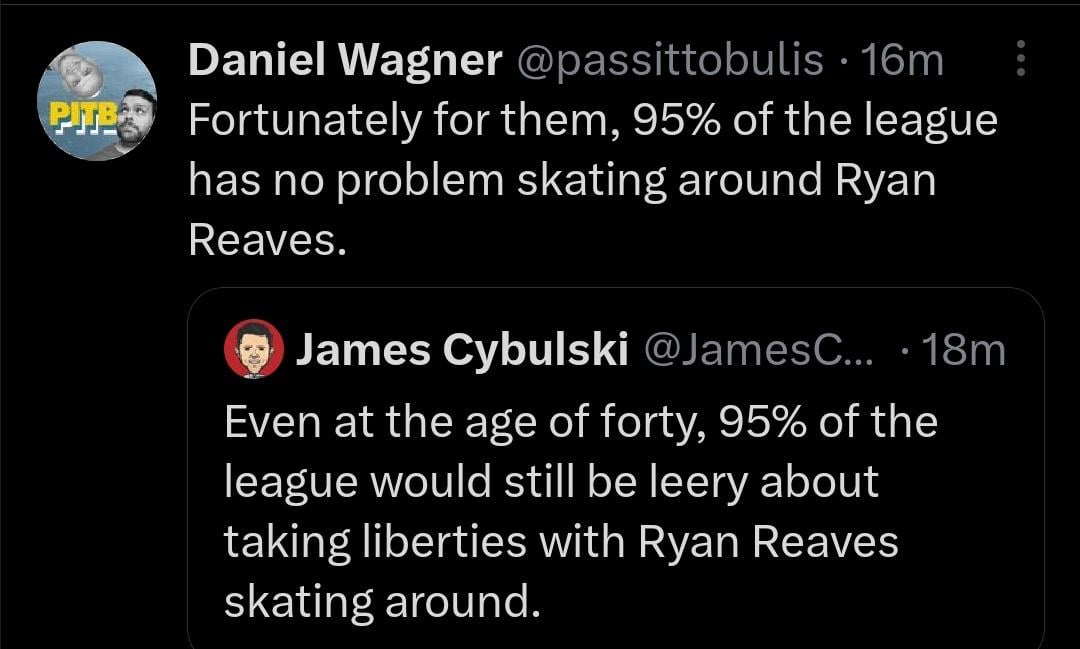Click James Cybulski's cartoon avatar
The width and height of the screenshot is (1080, 649).
coord(254,350)
